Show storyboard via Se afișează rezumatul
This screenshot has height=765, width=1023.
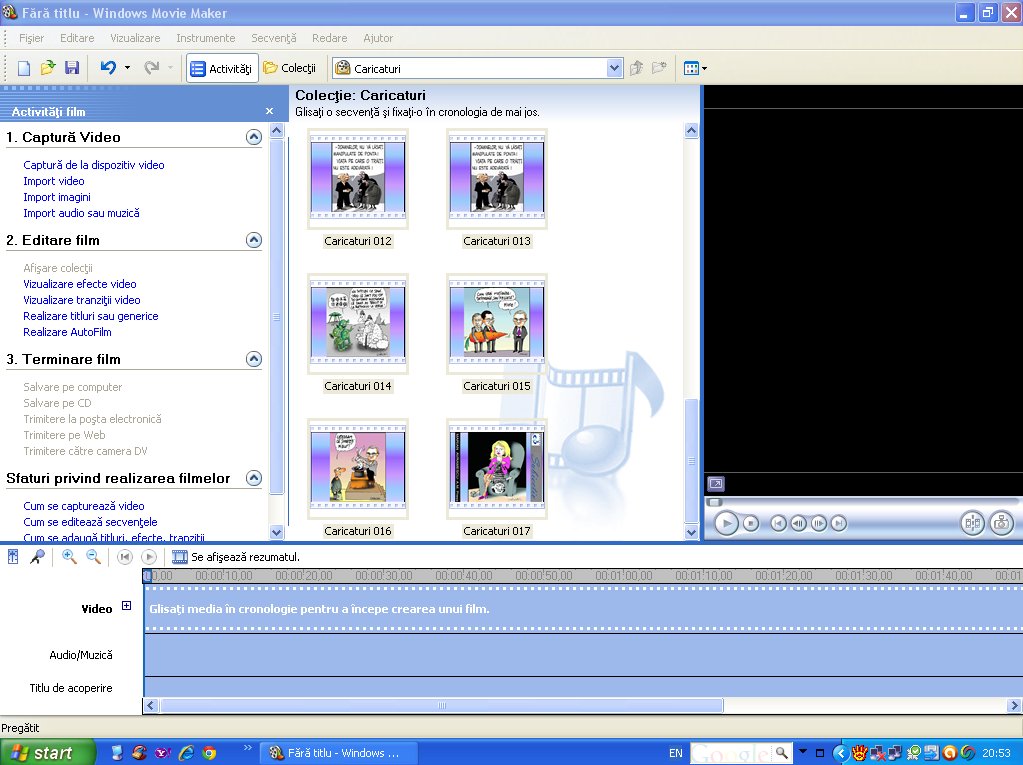click(236, 557)
